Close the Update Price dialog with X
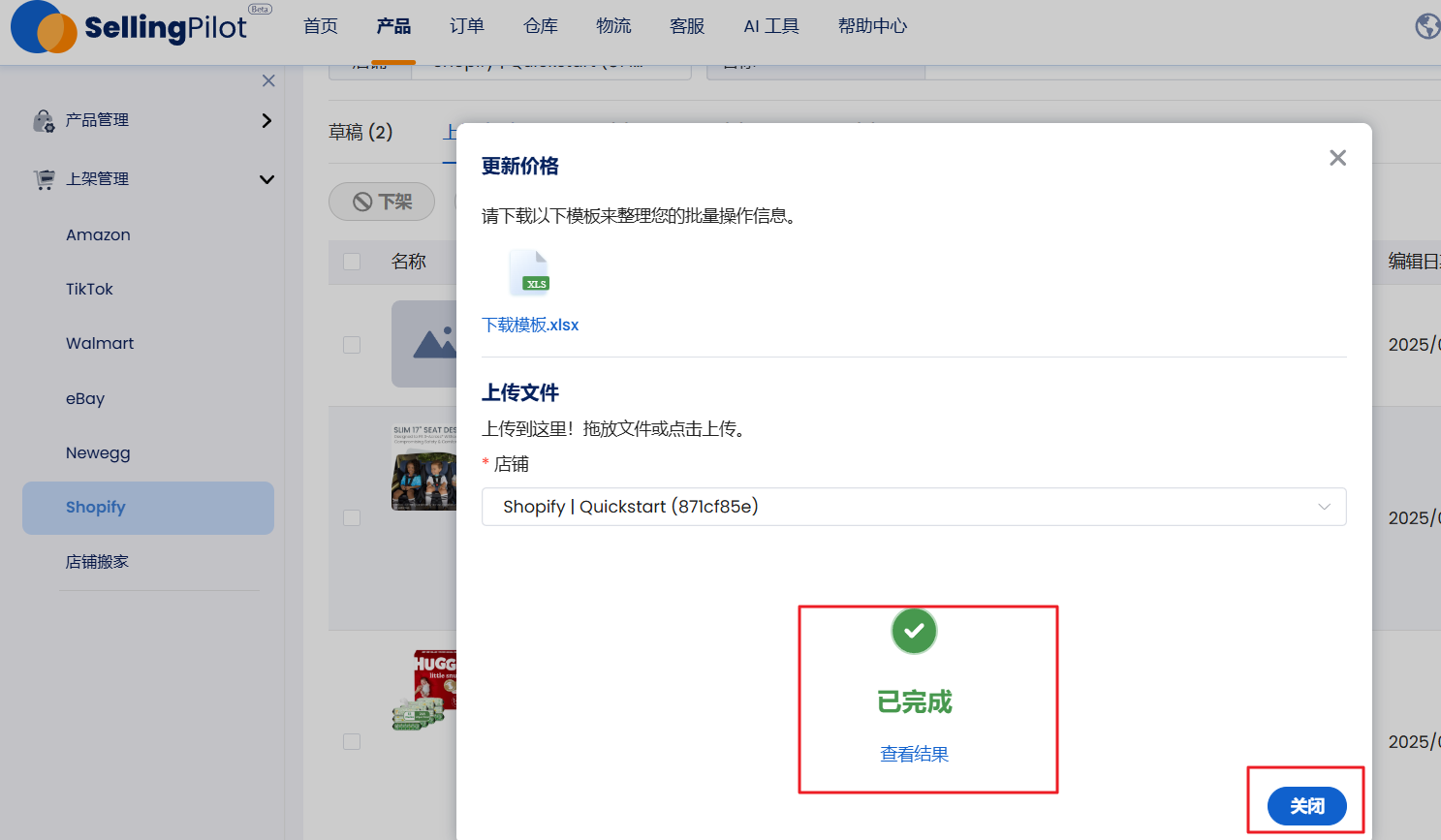The height and width of the screenshot is (840, 1441). click(x=1337, y=158)
